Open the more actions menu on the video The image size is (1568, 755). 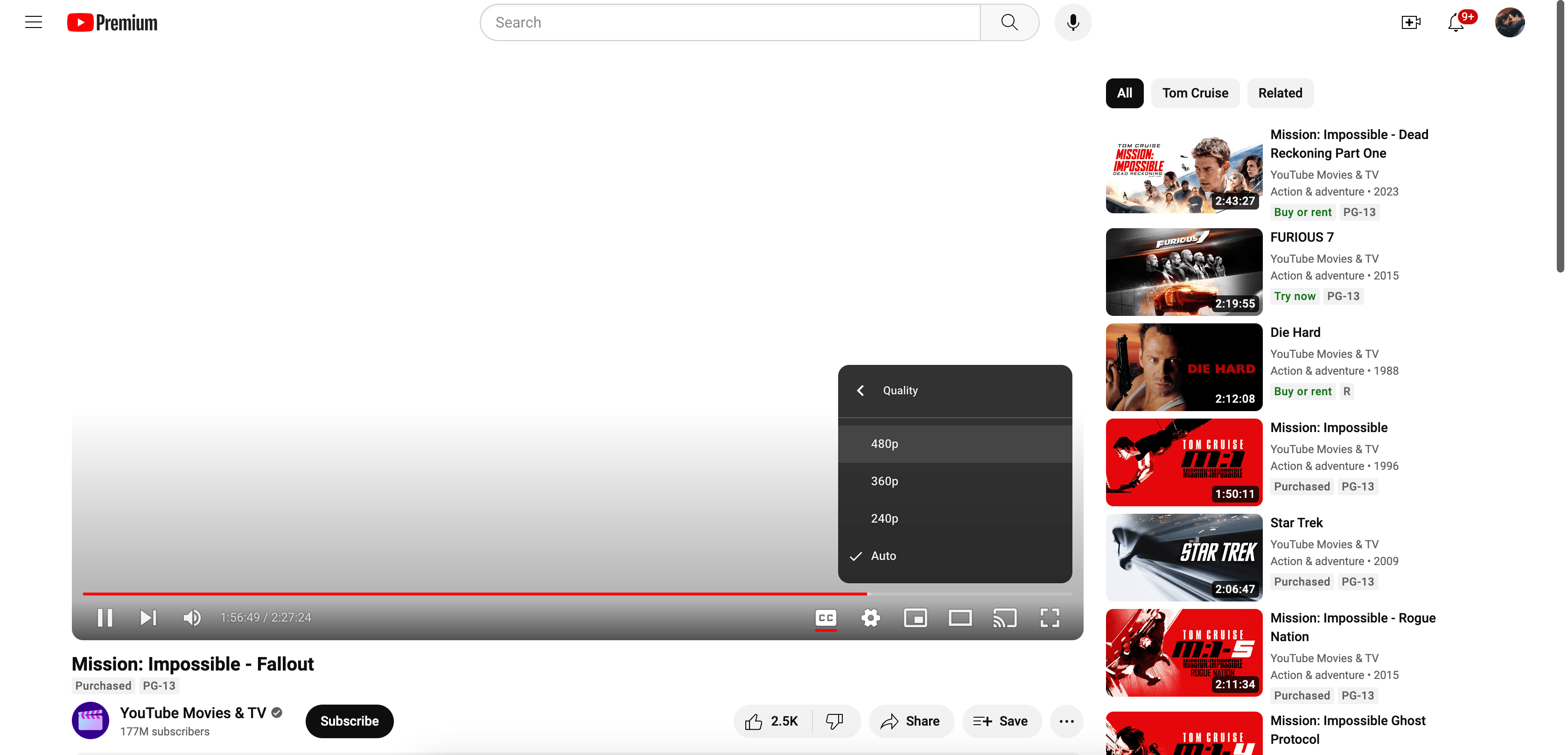1066,721
